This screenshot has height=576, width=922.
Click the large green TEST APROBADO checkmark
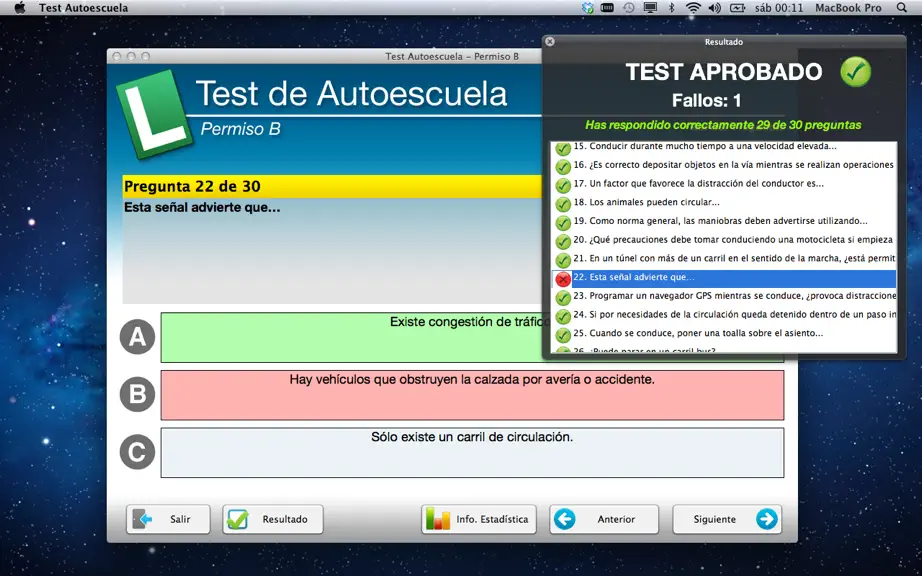pos(856,72)
